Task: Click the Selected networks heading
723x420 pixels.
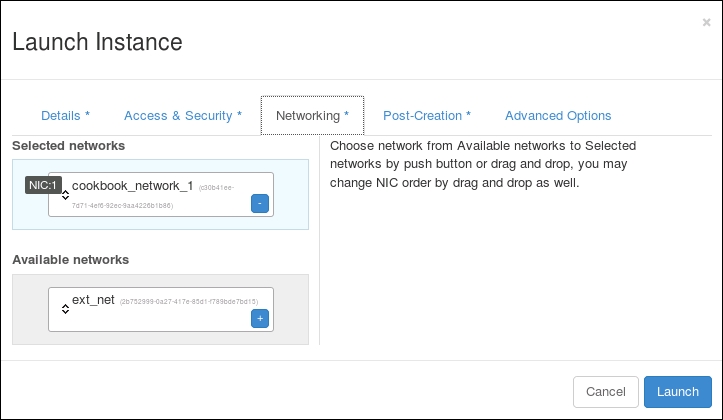Action: tap(69, 146)
